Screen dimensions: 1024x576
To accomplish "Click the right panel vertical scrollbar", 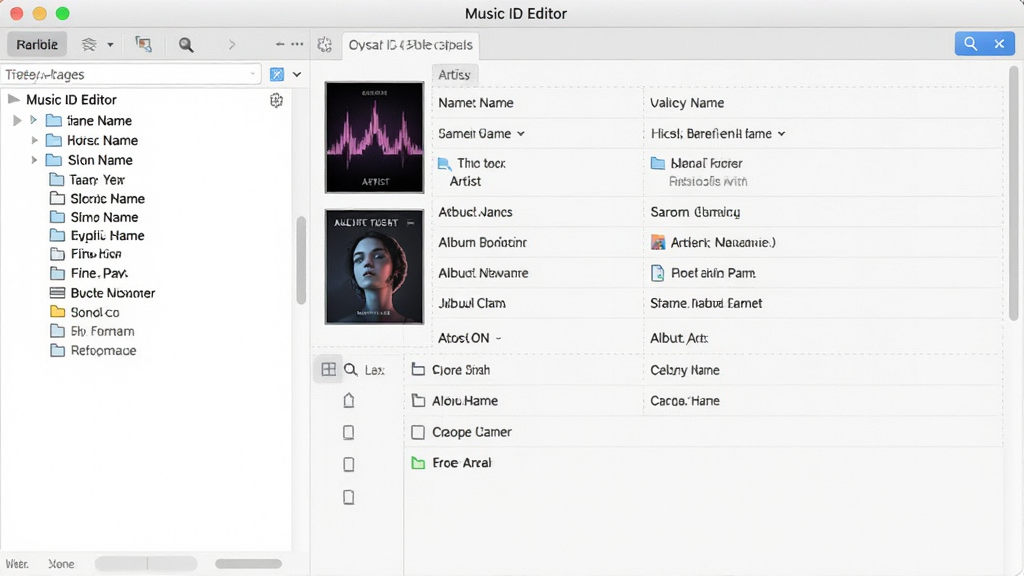I will [1014, 193].
